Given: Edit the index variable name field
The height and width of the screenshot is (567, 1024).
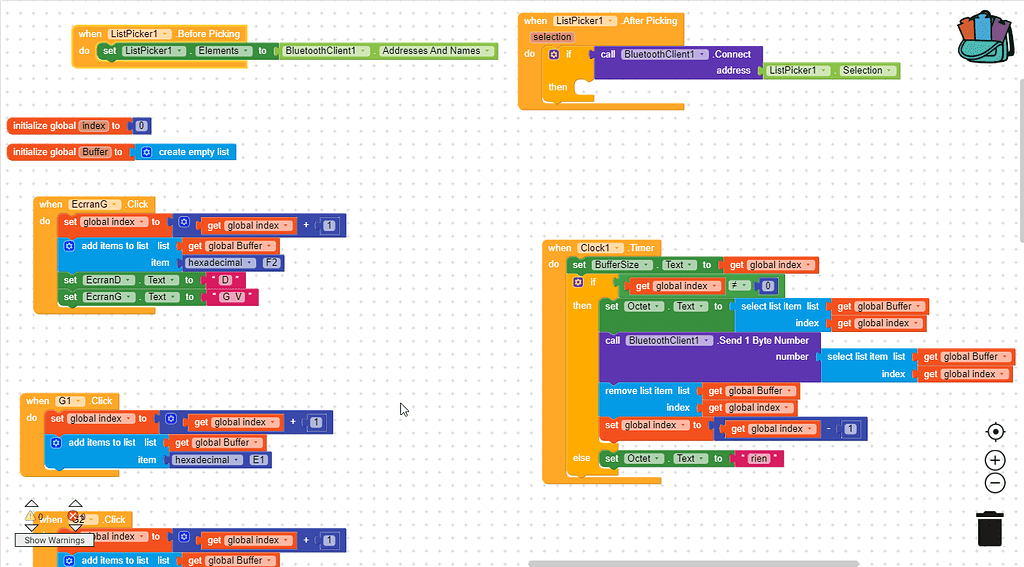Looking at the screenshot, I should 93,126.
